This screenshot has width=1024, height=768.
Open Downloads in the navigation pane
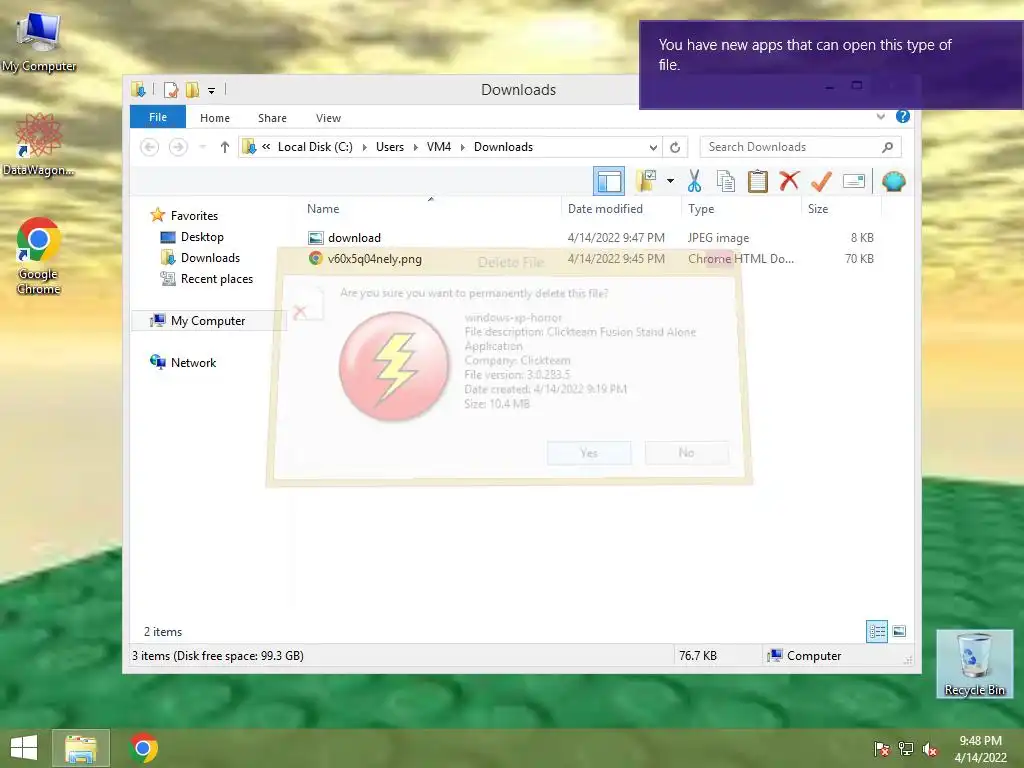pos(210,258)
